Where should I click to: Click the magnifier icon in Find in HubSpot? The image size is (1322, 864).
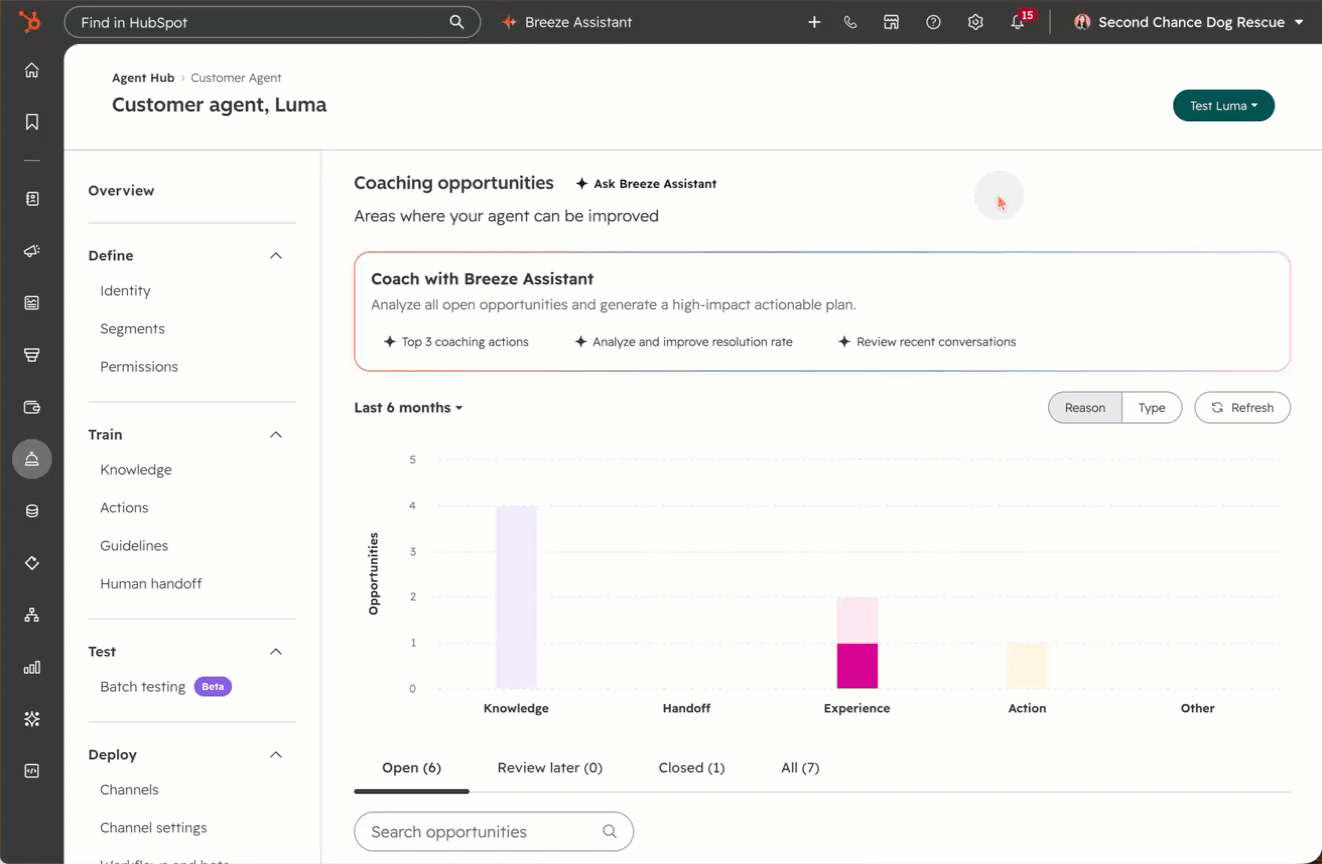pyautogui.click(x=457, y=22)
